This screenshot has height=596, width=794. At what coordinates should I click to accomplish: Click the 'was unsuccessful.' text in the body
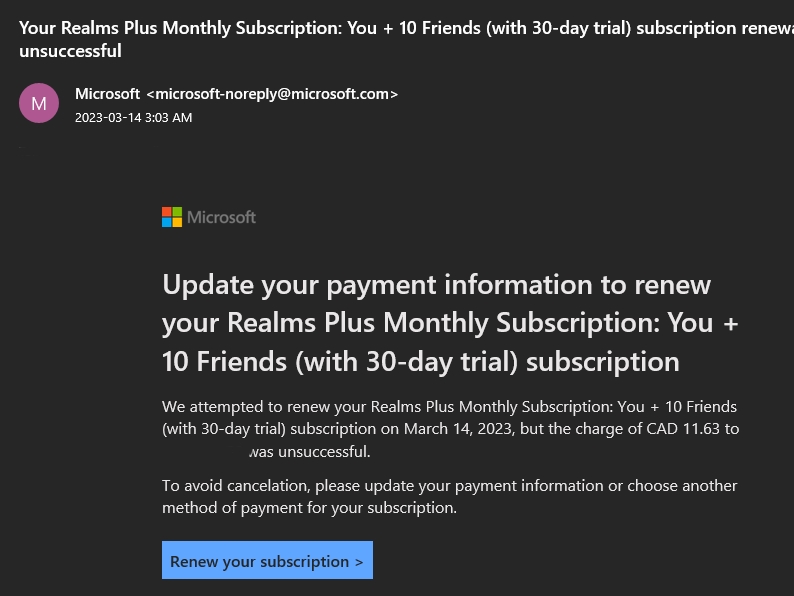tap(310, 452)
